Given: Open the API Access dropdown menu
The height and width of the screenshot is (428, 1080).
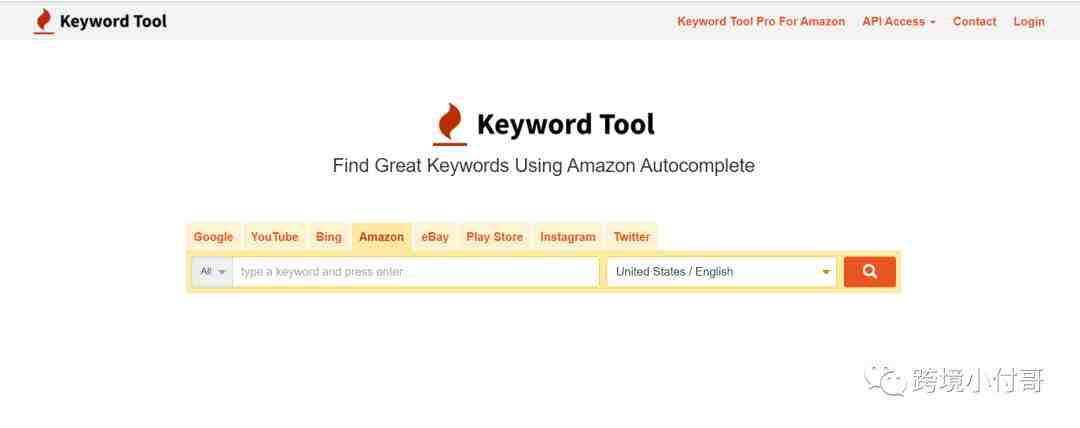Looking at the screenshot, I should pyautogui.click(x=899, y=21).
